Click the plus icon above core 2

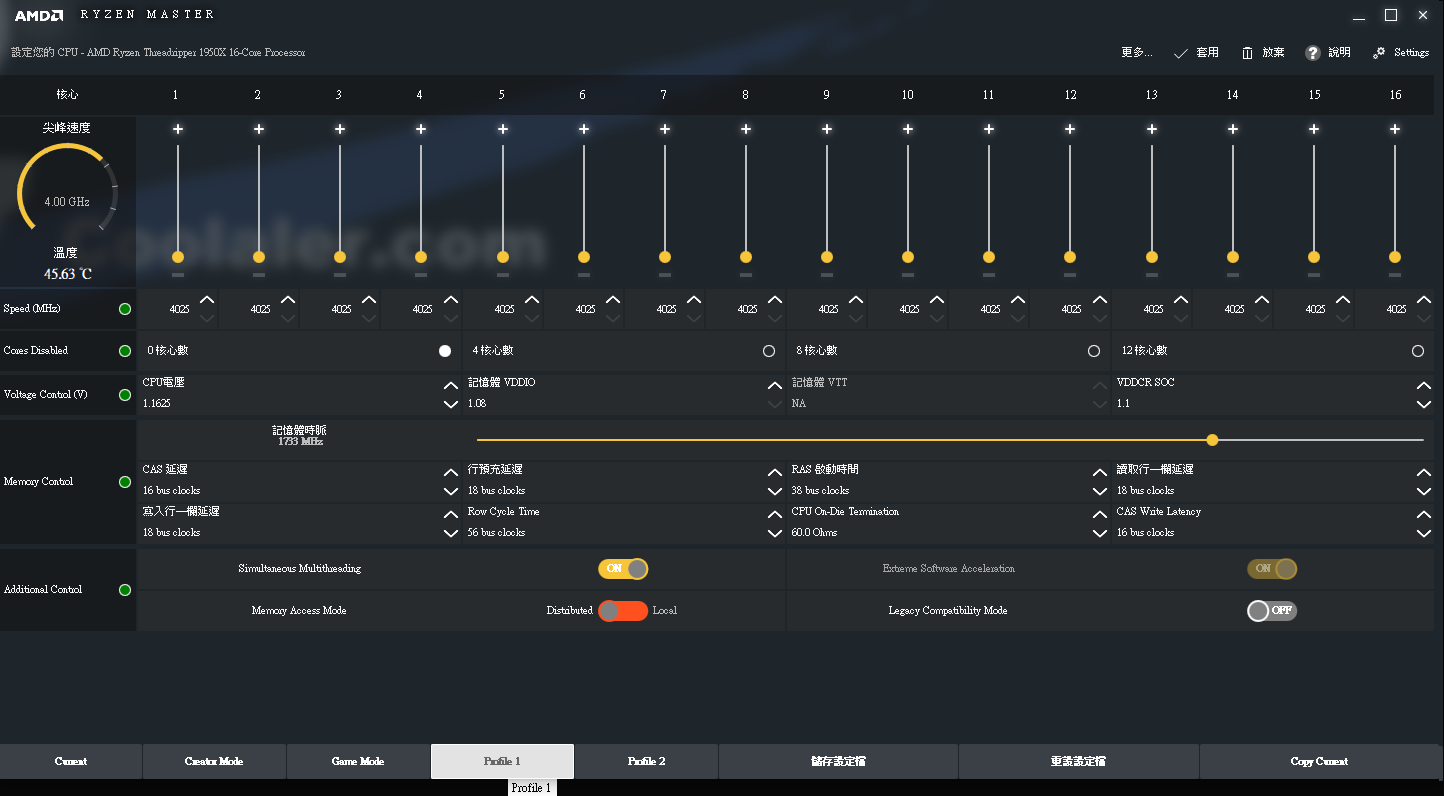259,129
